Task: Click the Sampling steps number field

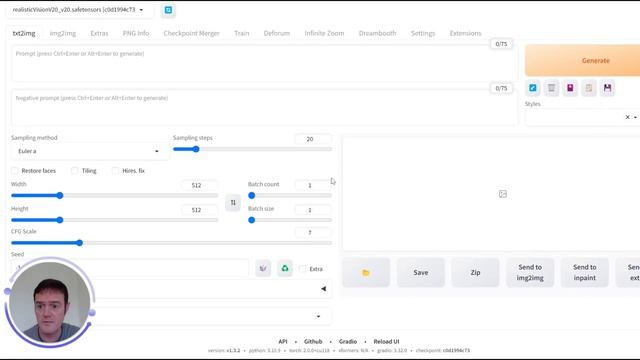Action: [313, 139]
